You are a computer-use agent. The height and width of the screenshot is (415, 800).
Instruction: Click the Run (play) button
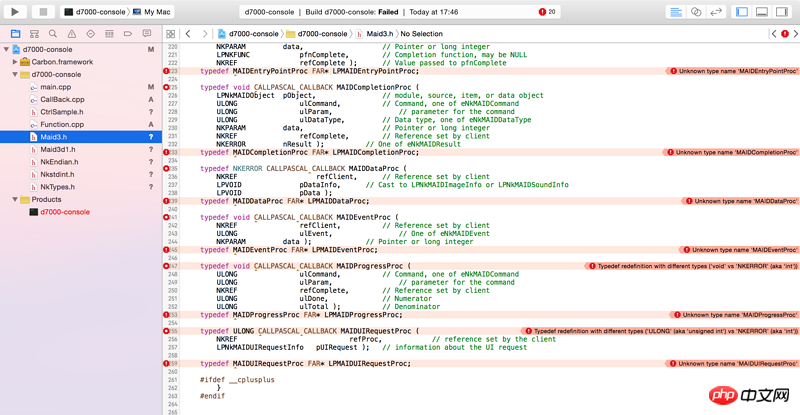16,11
